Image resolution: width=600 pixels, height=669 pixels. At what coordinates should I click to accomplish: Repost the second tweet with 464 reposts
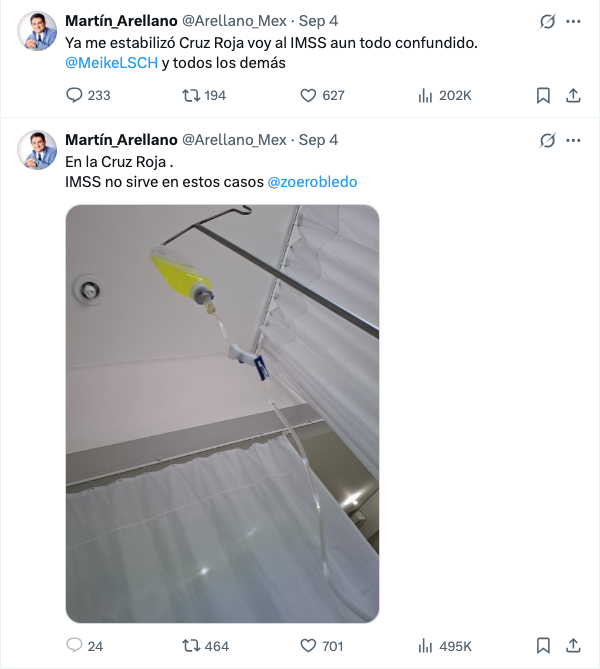190,646
